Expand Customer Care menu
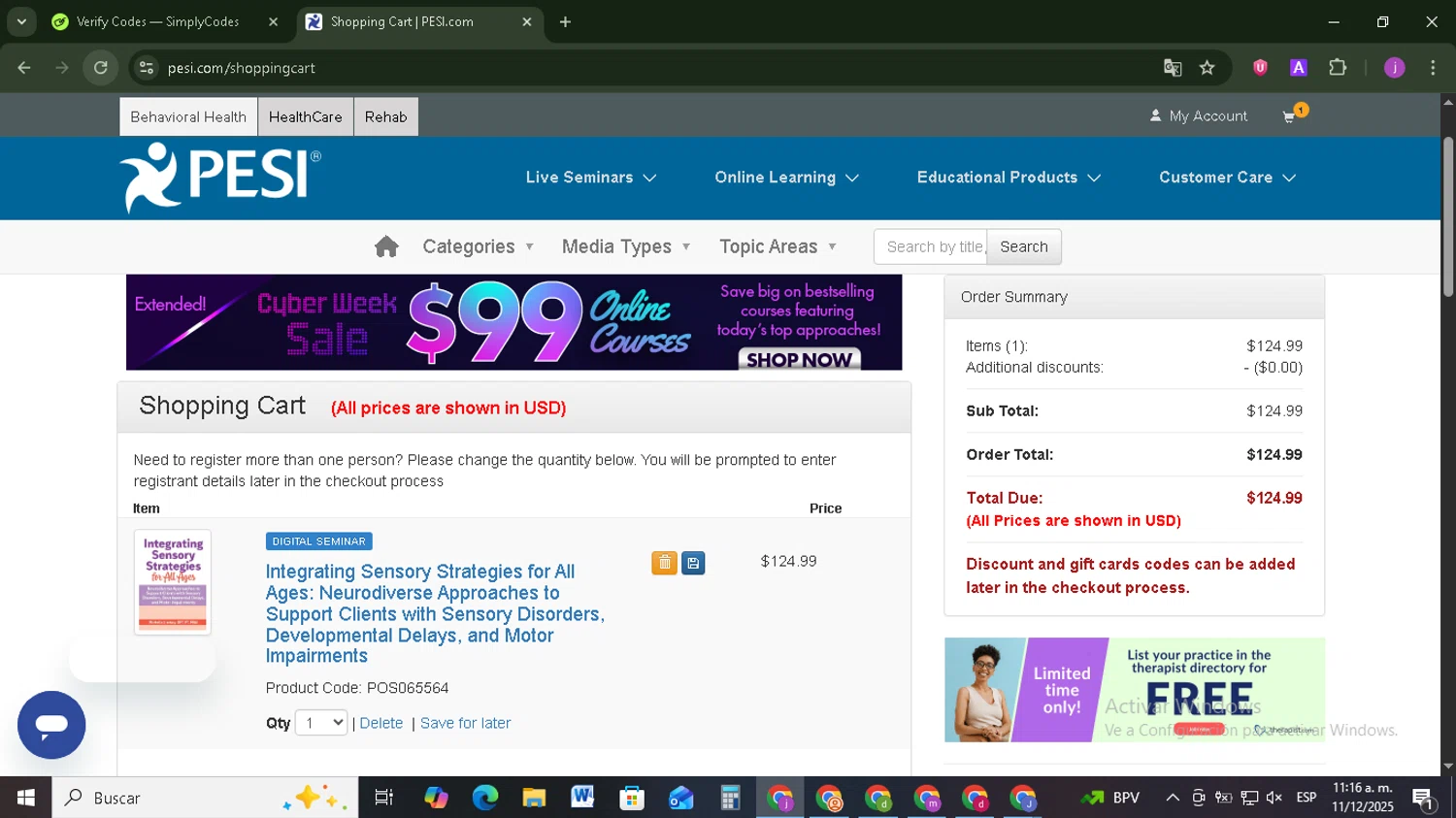This screenshot has width=1456, height=818. tap(1227, 178)
